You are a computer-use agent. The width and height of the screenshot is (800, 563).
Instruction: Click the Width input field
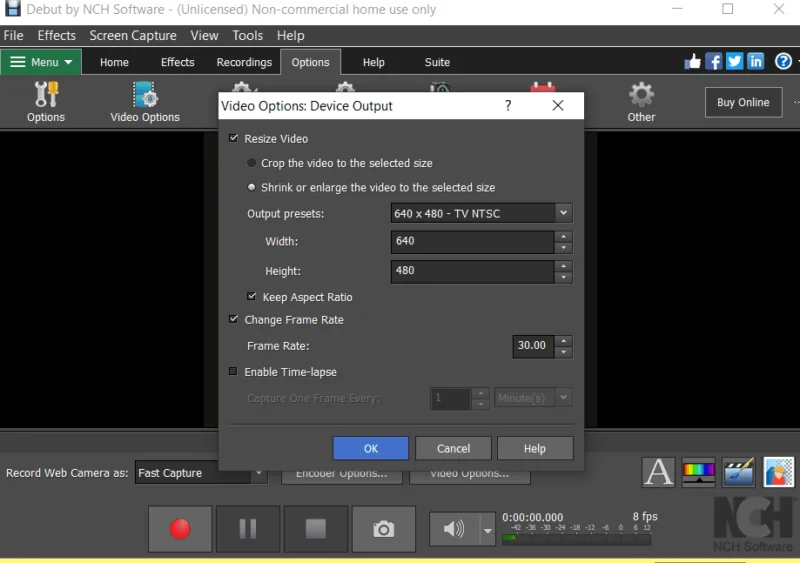(x=472, y=241)
